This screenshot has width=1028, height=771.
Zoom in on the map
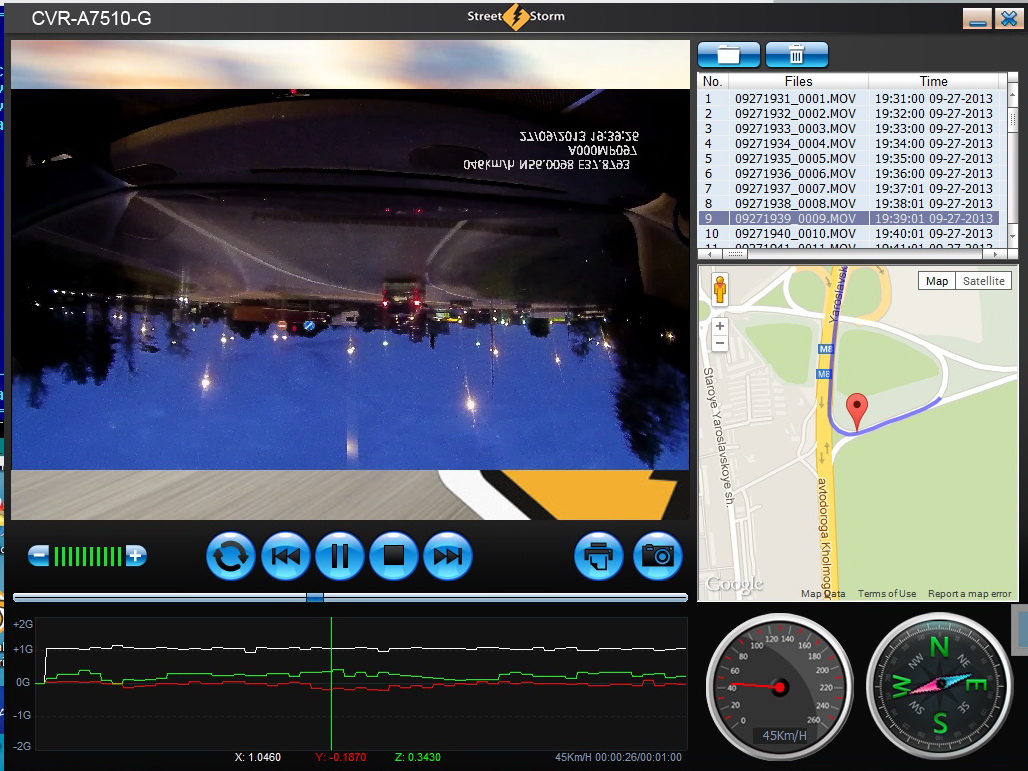tap(719, 326)
